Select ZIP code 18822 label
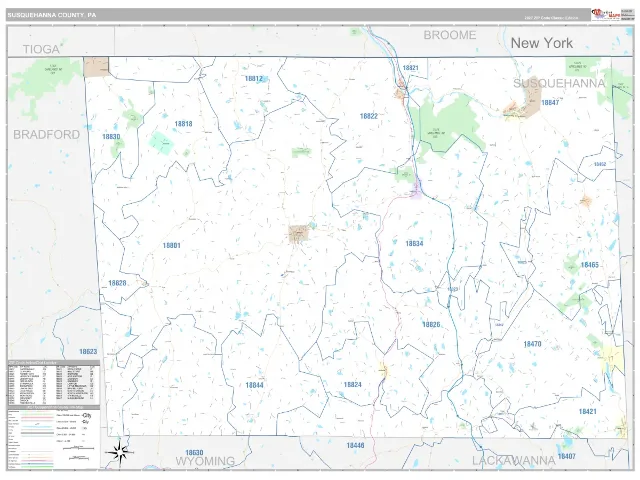This screenshot has width=640, height=480. pyautogui.click(x=369, y=116)
